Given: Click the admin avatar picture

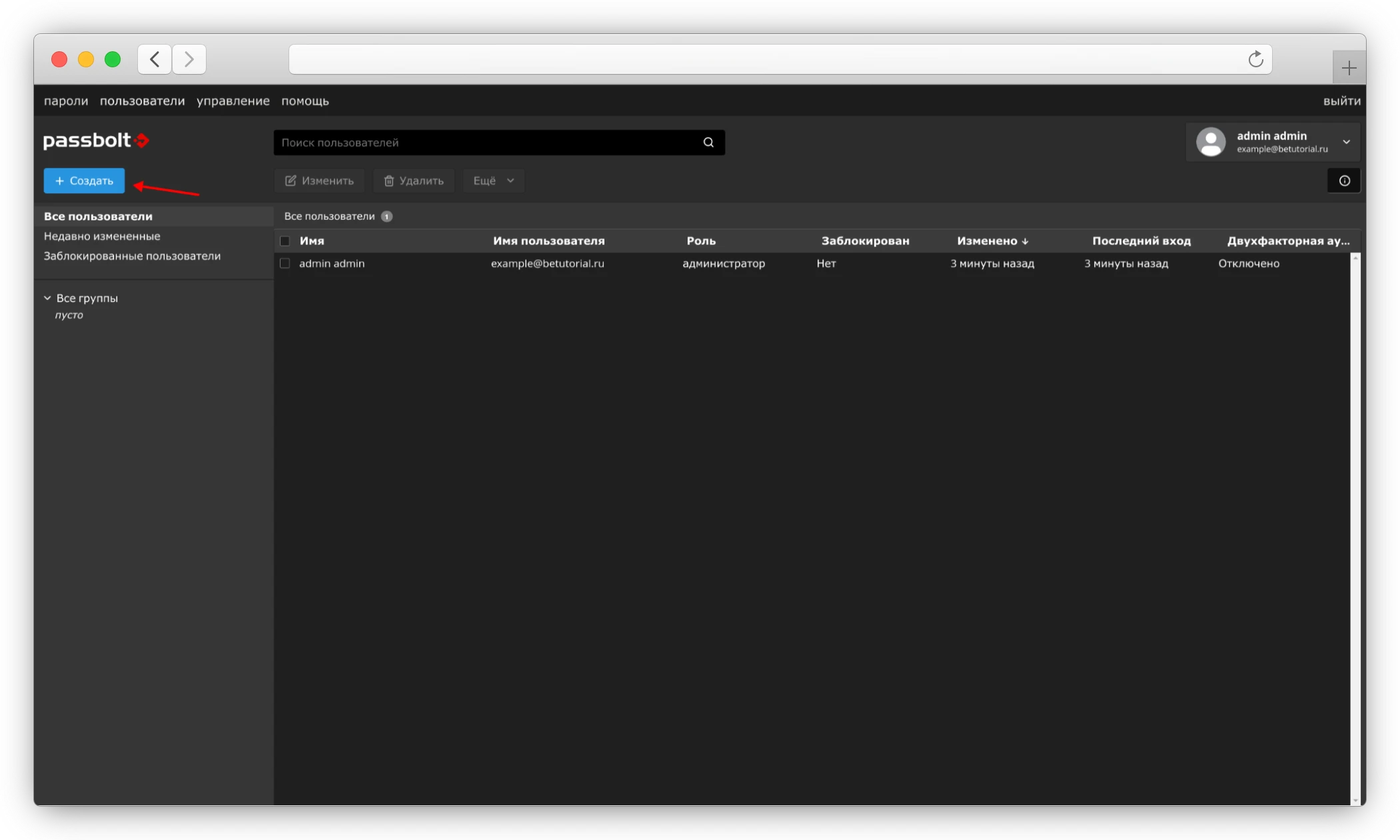Looking at the screenshot, I should [x=1211, y=142].
